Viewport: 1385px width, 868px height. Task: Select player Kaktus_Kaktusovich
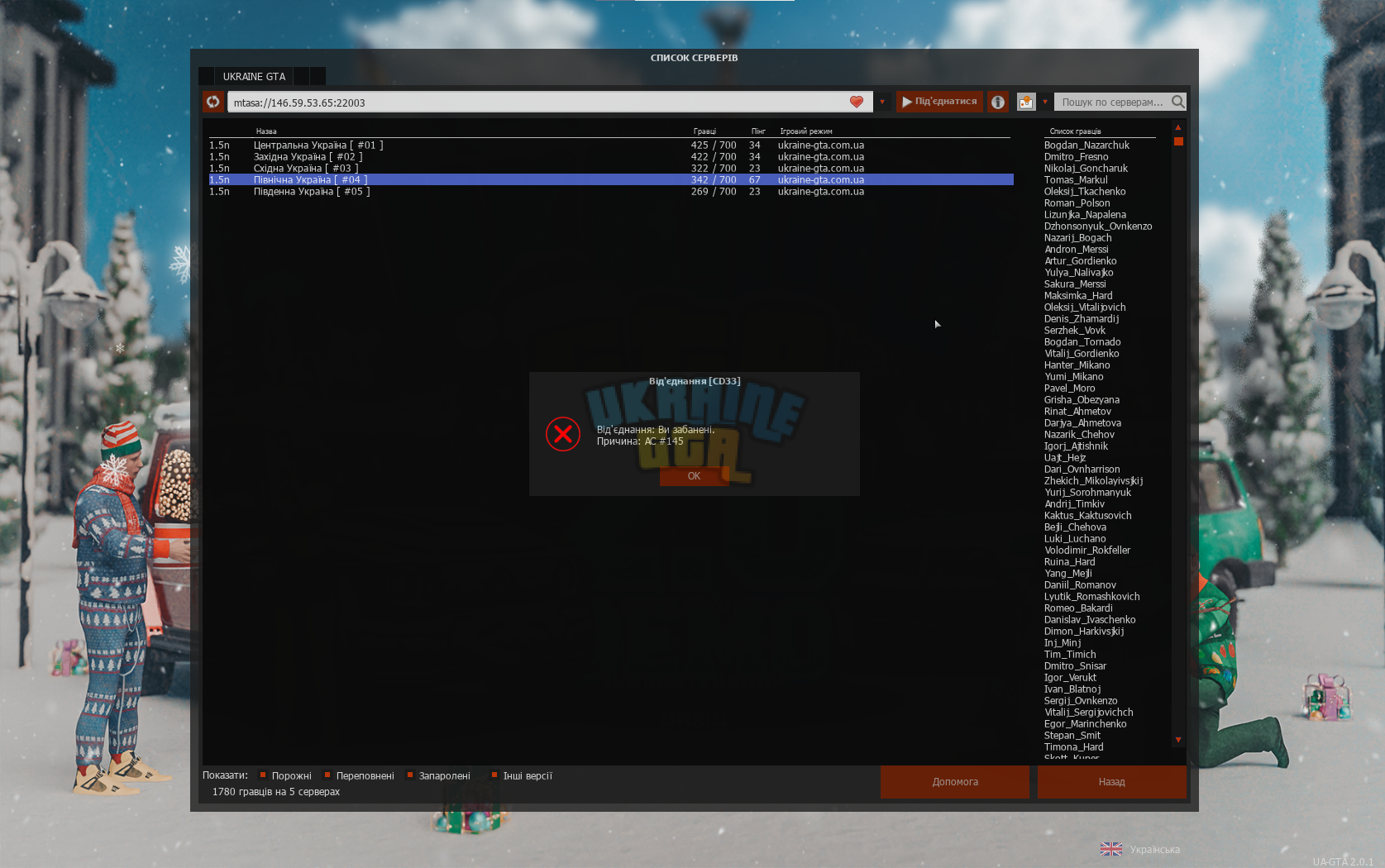click(x=1087, y=516)
